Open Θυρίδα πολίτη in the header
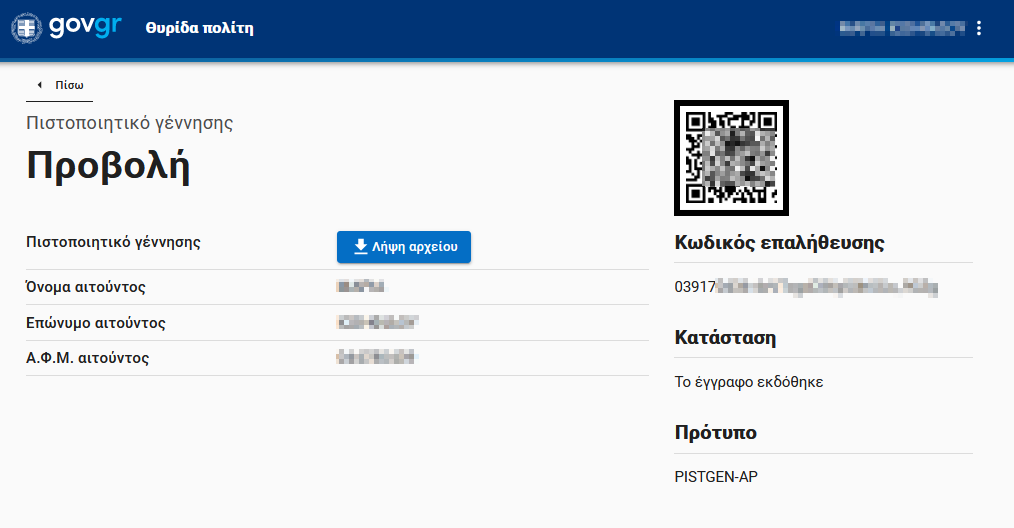Image resolution: width=1014 pixels, height=528 pixels. pyautogui.click(x=199, y=28)
